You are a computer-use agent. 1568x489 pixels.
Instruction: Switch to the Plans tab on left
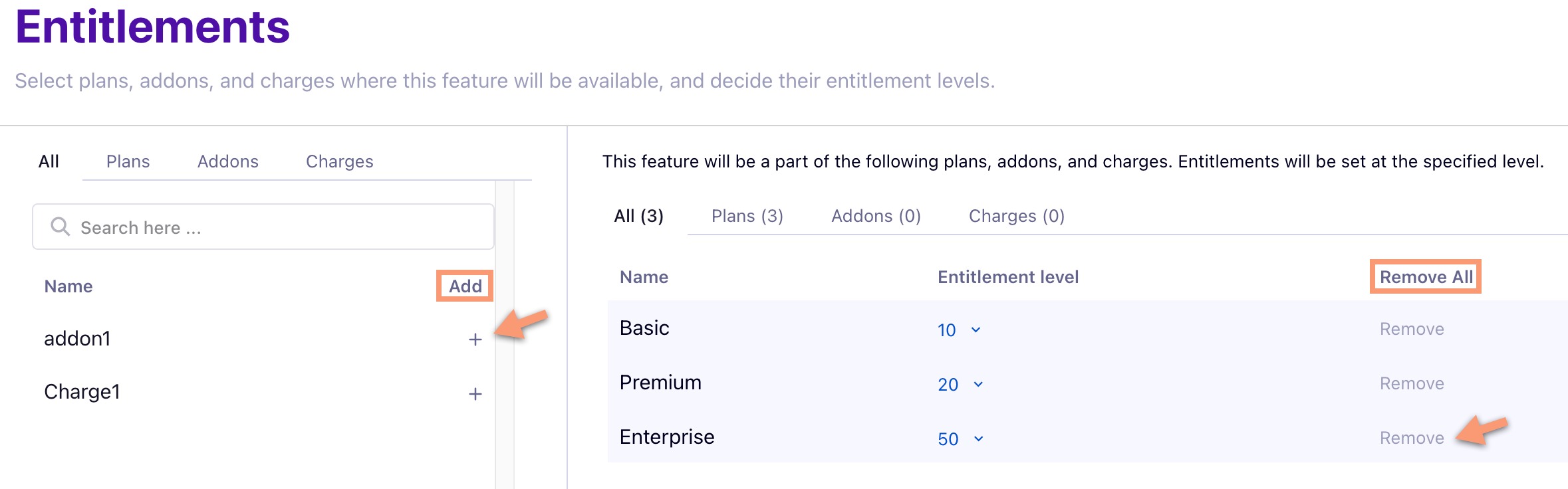(x=128, y=161)
